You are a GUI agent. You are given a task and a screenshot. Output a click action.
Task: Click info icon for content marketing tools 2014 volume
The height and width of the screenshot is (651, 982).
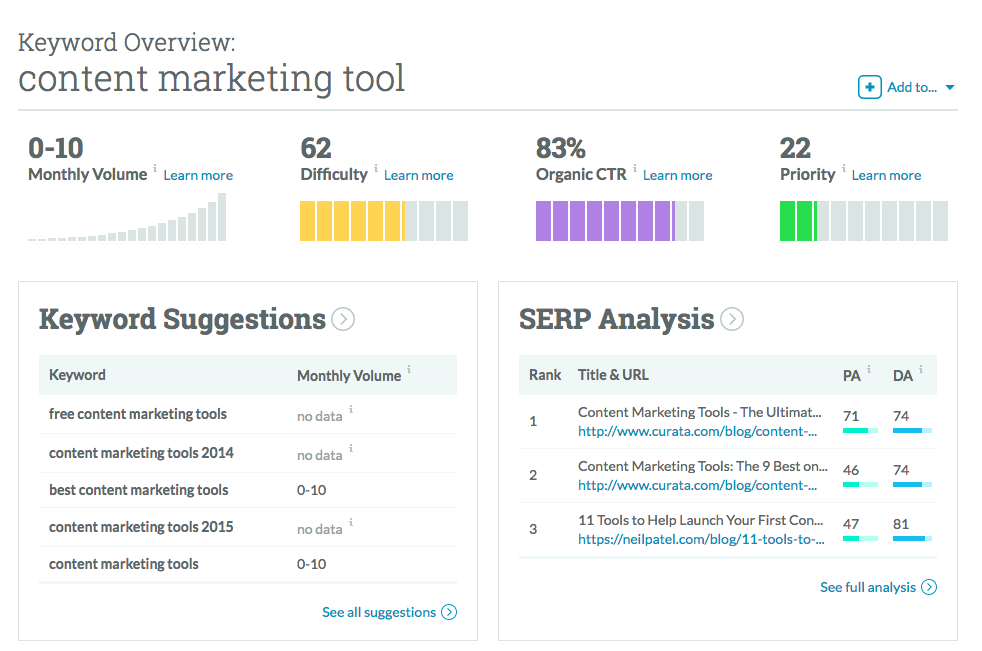pyautogui.click(x=351, y=448)
